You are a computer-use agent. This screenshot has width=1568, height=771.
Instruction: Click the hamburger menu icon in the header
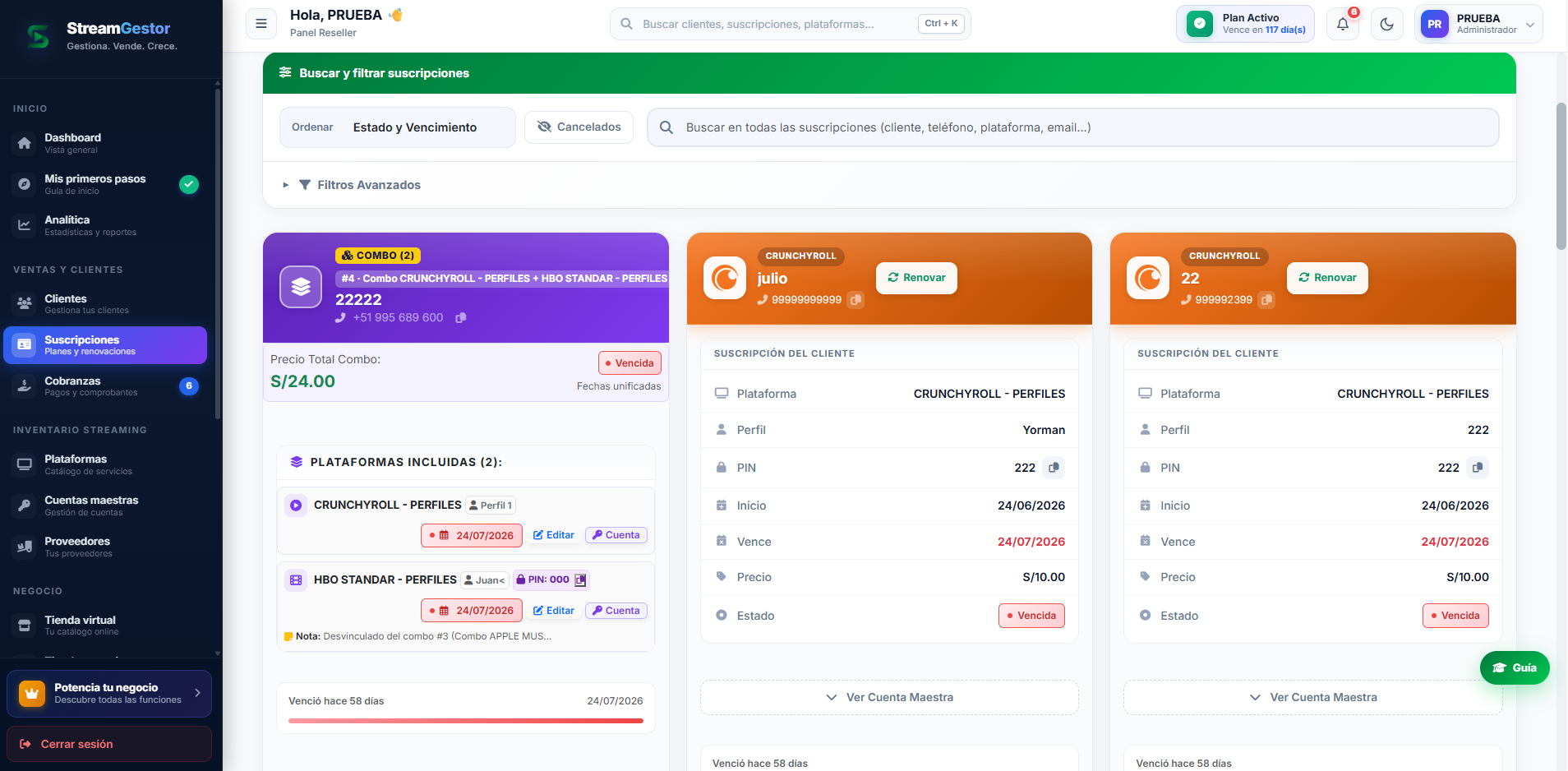(261, 24)
